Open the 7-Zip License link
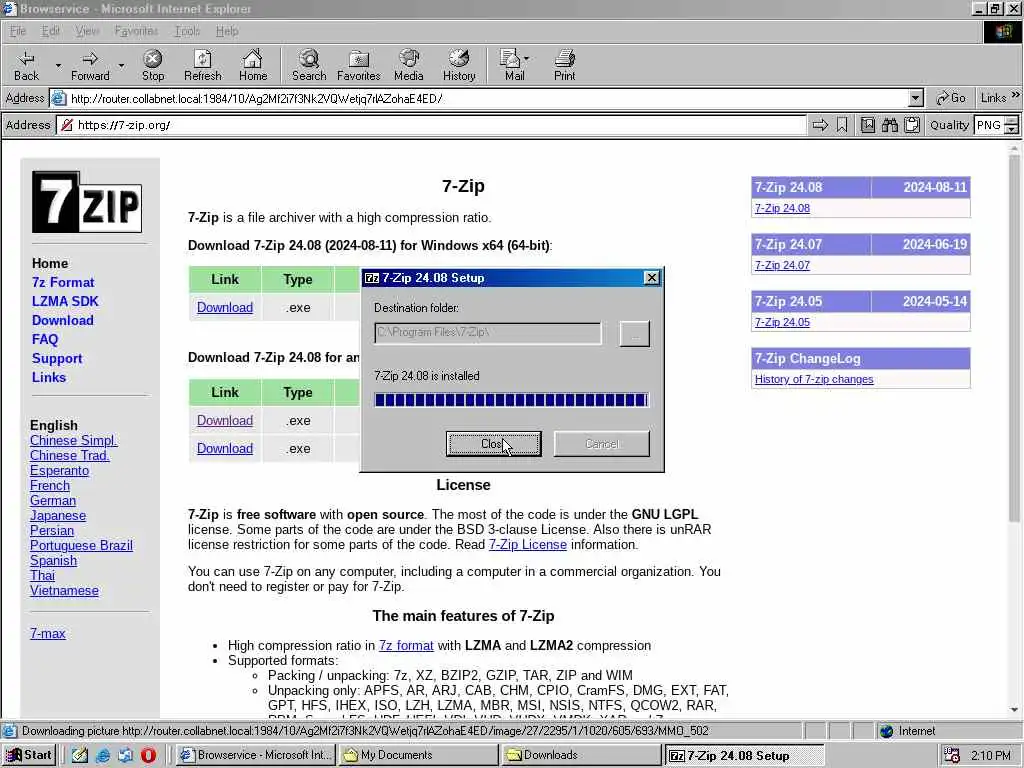The image size is (1024, 768). tap(528, 545)
